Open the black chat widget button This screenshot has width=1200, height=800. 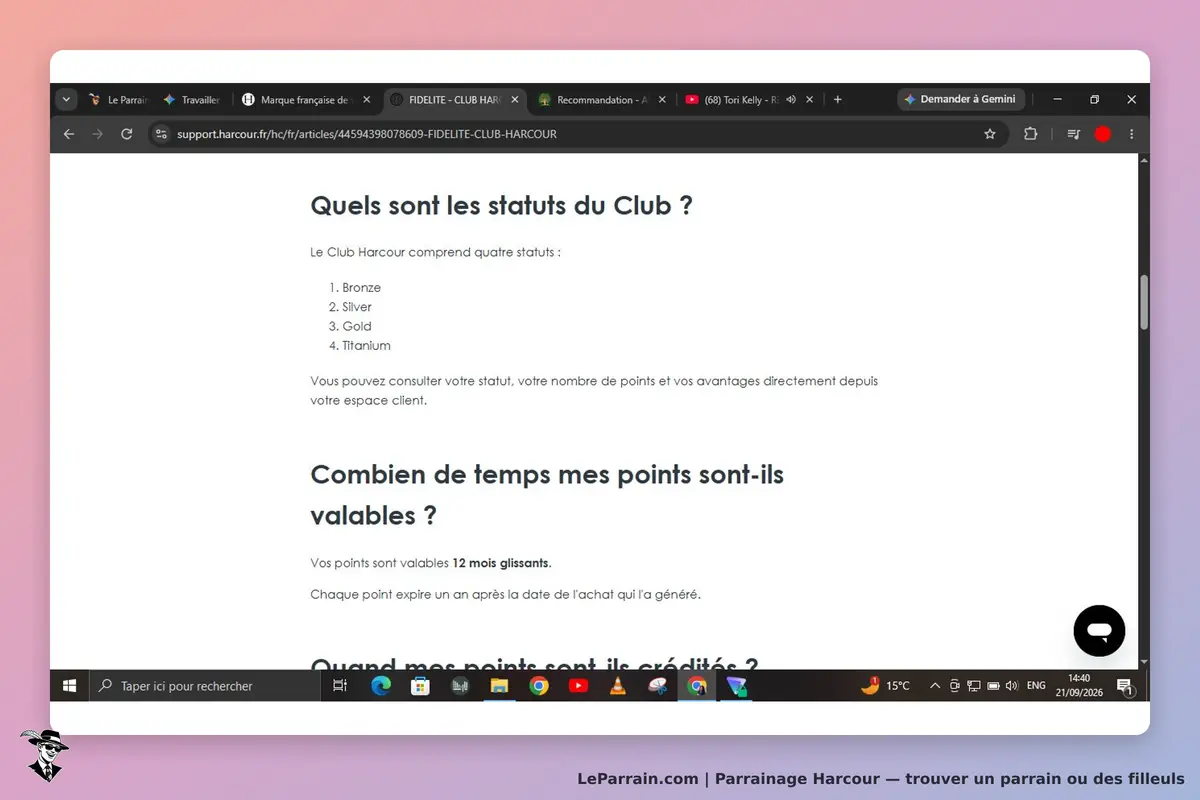(x=1099, y=631)
